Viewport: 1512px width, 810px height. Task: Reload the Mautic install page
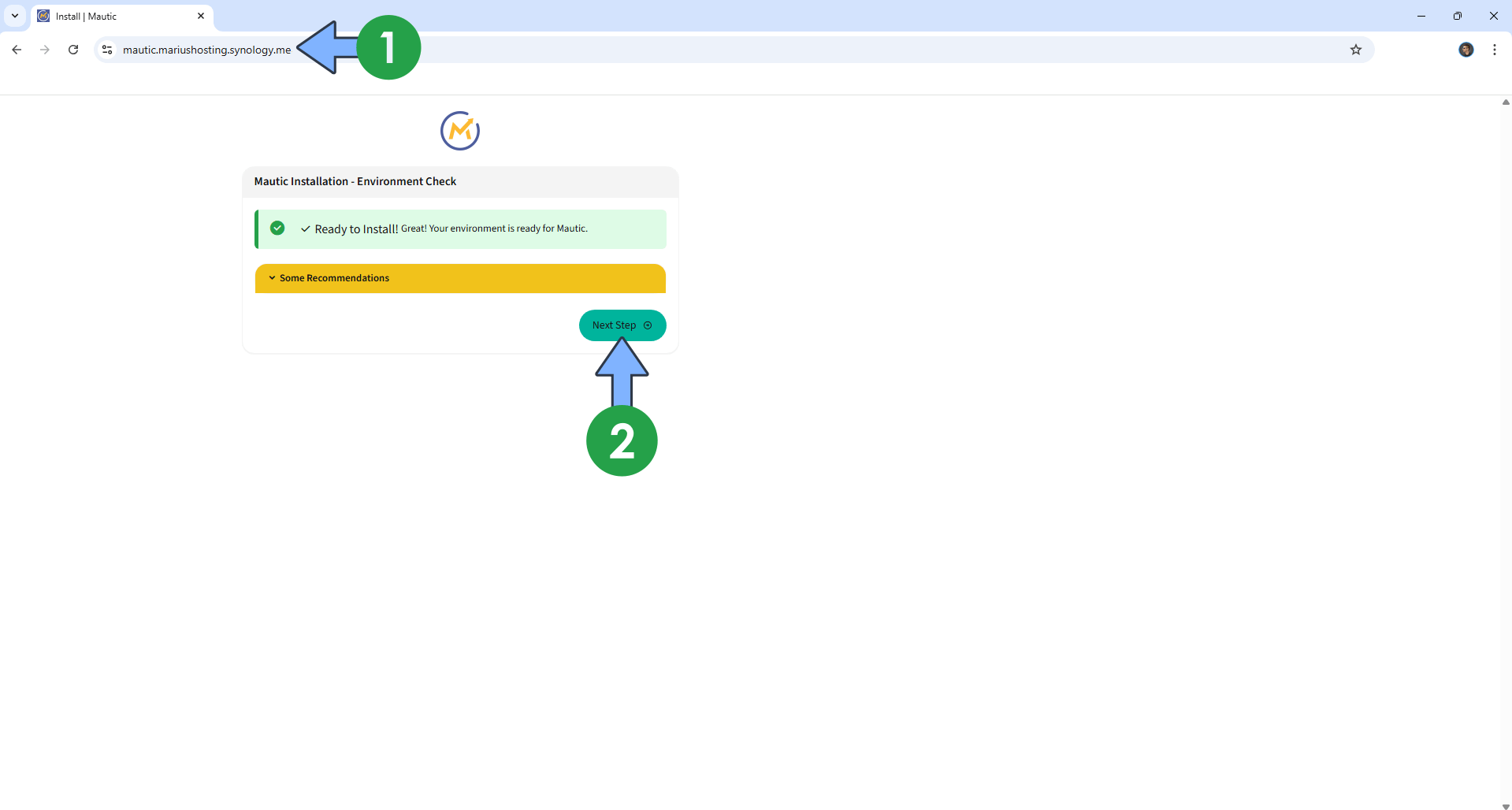pos(73,50)
